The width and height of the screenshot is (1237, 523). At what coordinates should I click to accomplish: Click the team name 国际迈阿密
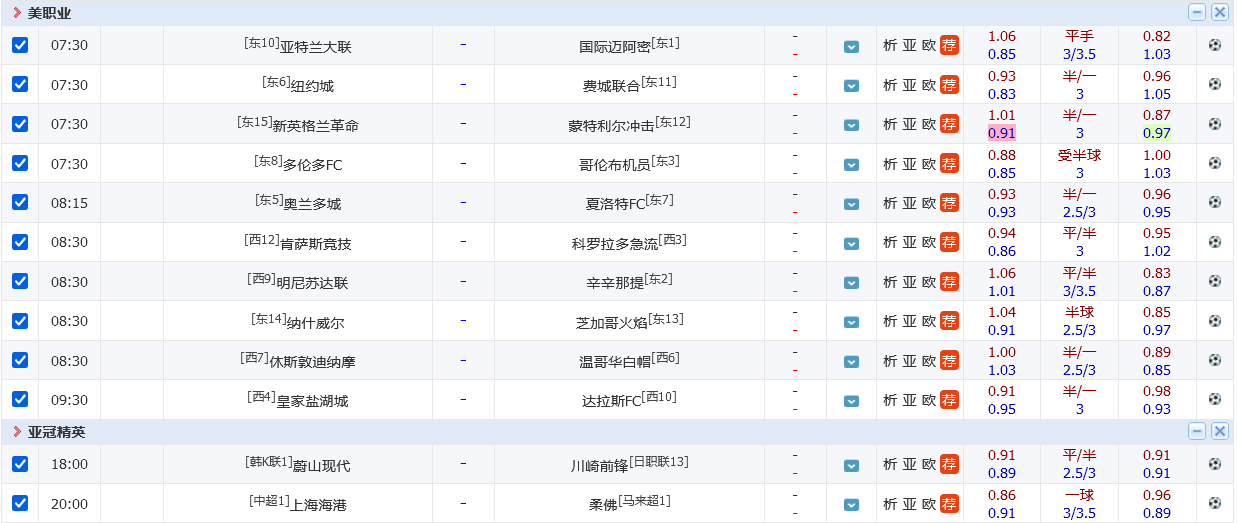[614, 46]
